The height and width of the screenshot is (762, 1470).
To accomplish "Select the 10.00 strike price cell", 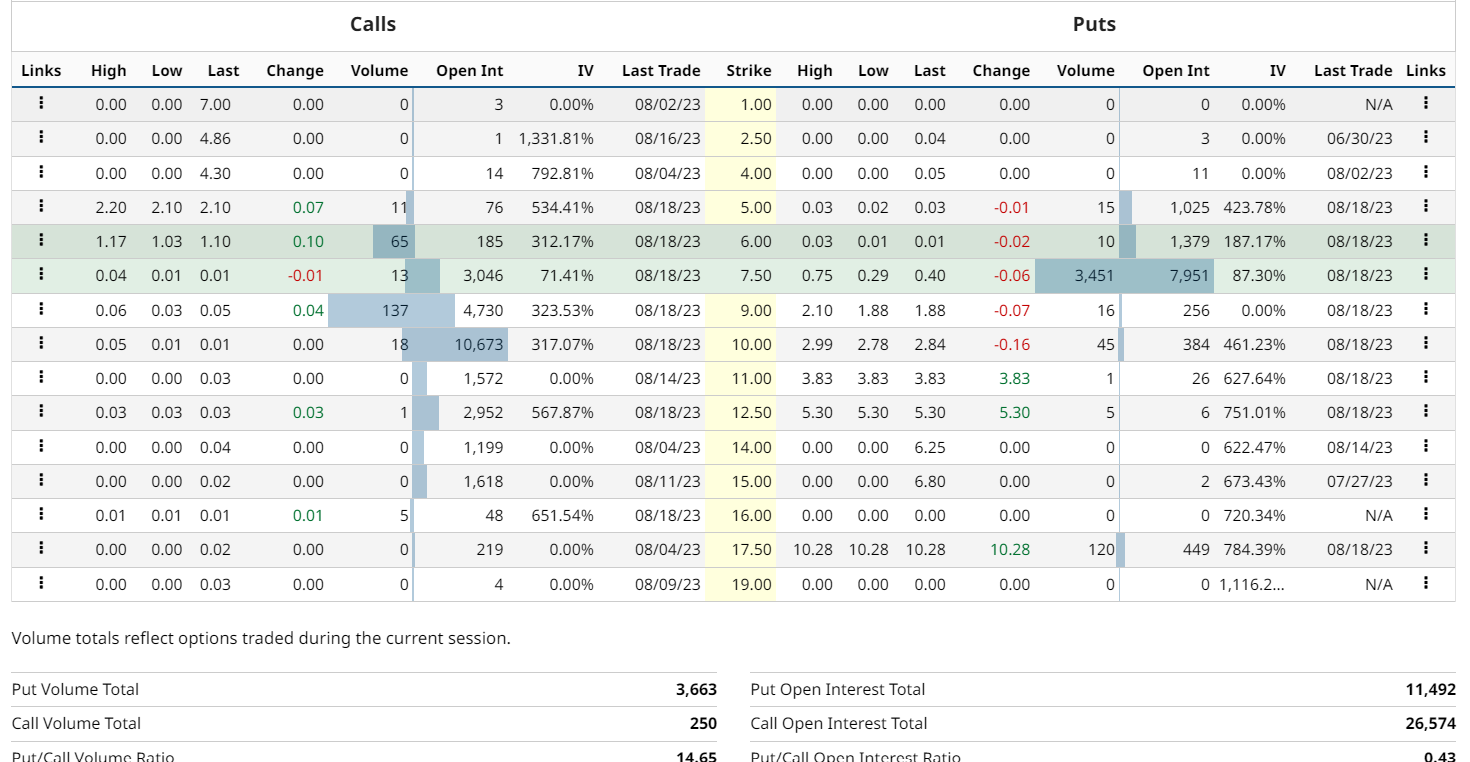I will click(741, 344).
